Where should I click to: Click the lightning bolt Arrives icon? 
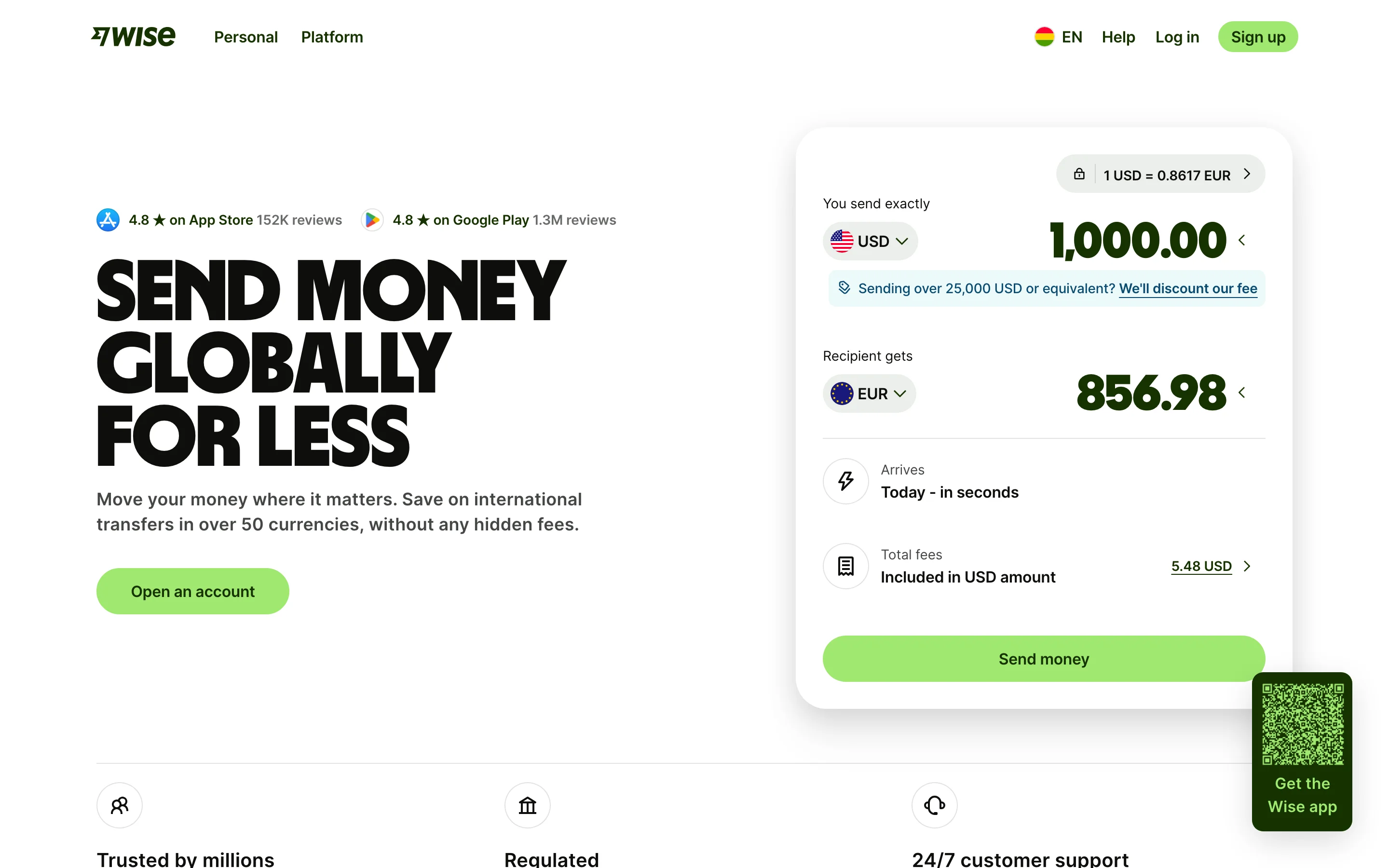845,481
